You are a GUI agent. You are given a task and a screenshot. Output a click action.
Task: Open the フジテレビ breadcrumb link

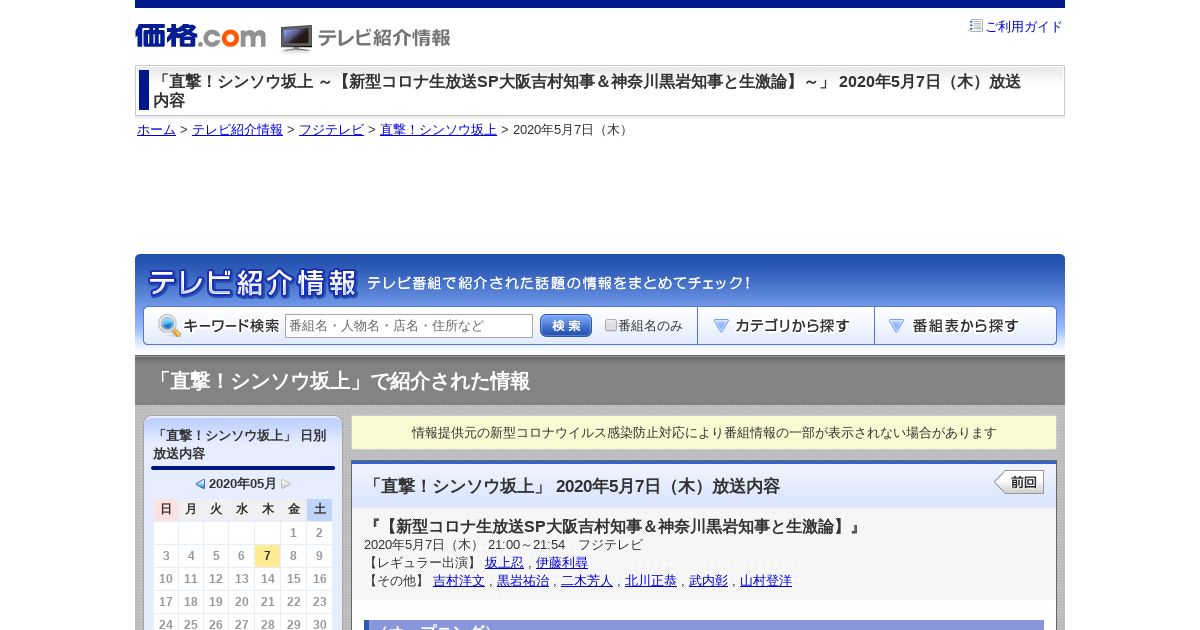pos(331,130)
